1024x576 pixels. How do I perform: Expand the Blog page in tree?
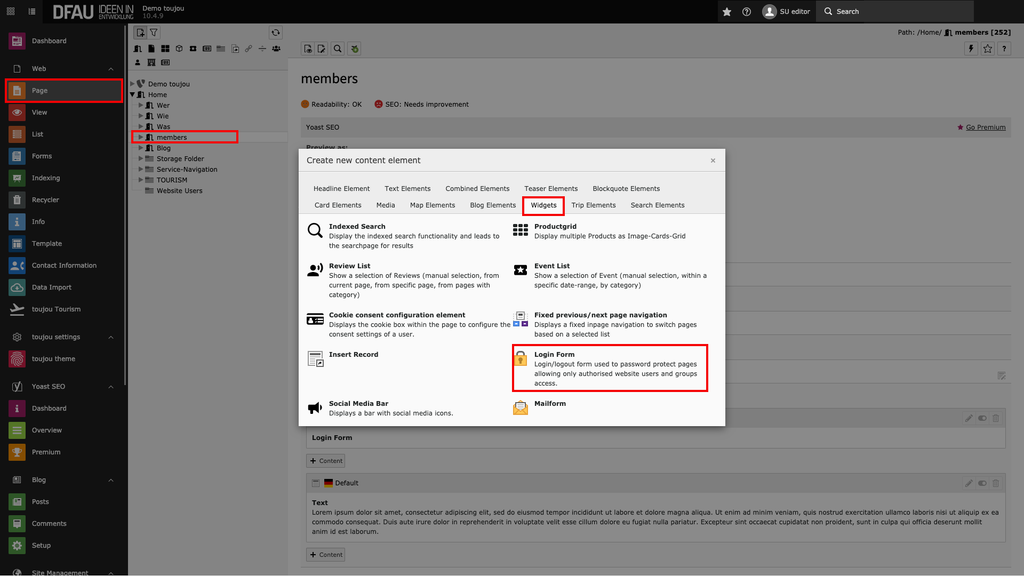[x=141, y=148]
